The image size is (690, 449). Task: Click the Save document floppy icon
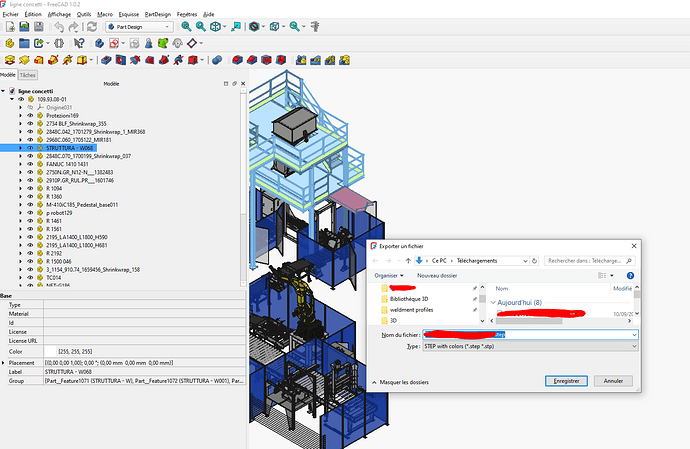click(x=39, y=27)
